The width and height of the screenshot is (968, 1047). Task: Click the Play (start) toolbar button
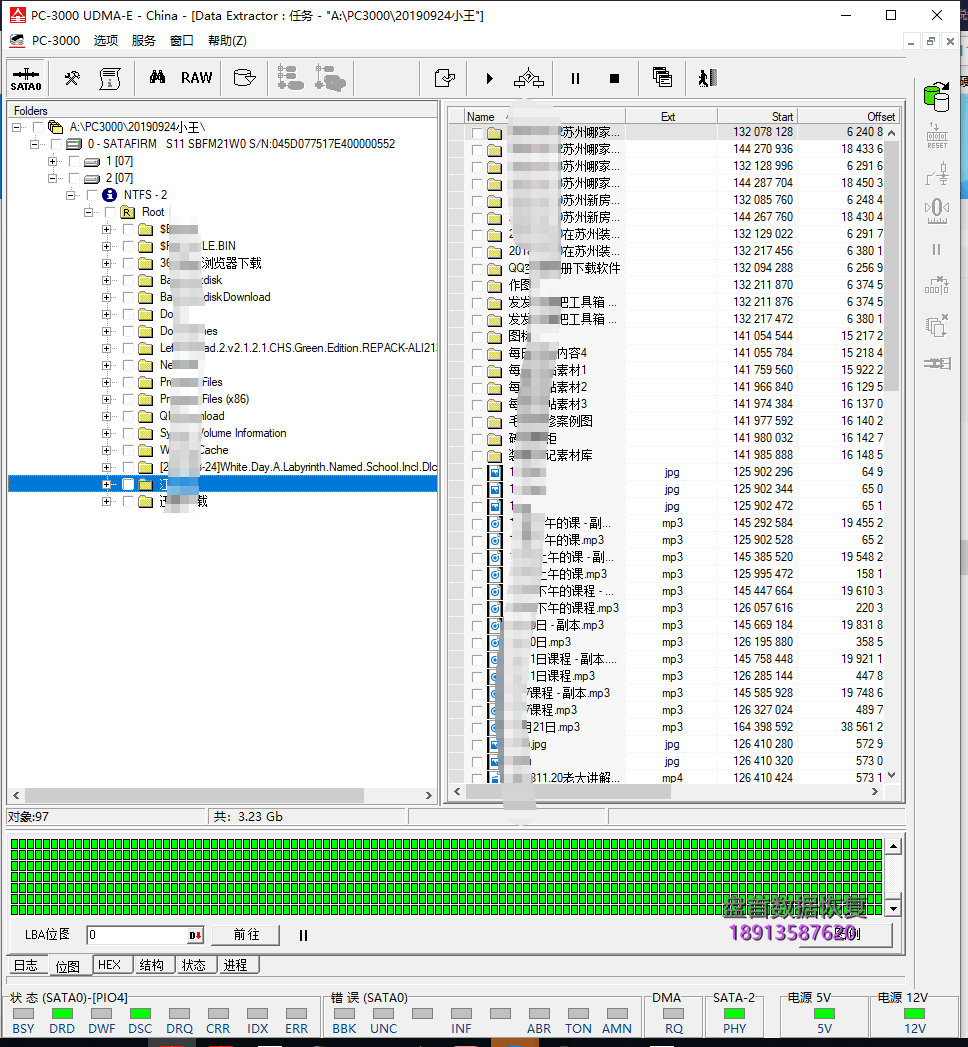489,79
